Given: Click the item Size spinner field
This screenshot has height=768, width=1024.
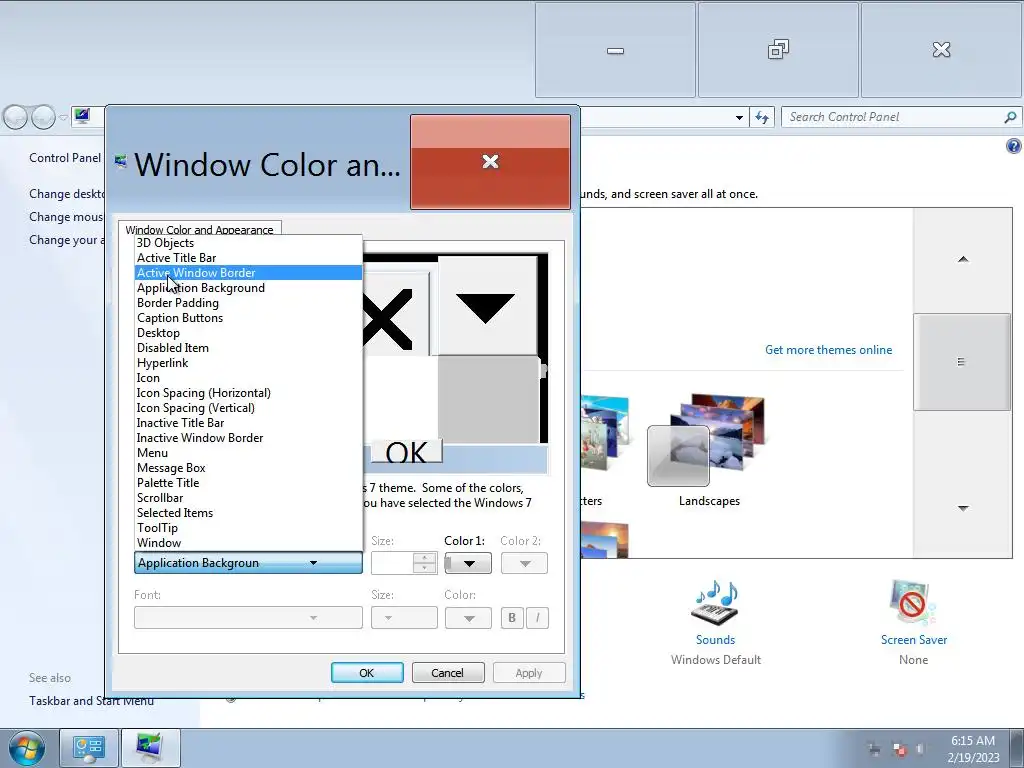Looking at the screenshot, I should (404, 563).
